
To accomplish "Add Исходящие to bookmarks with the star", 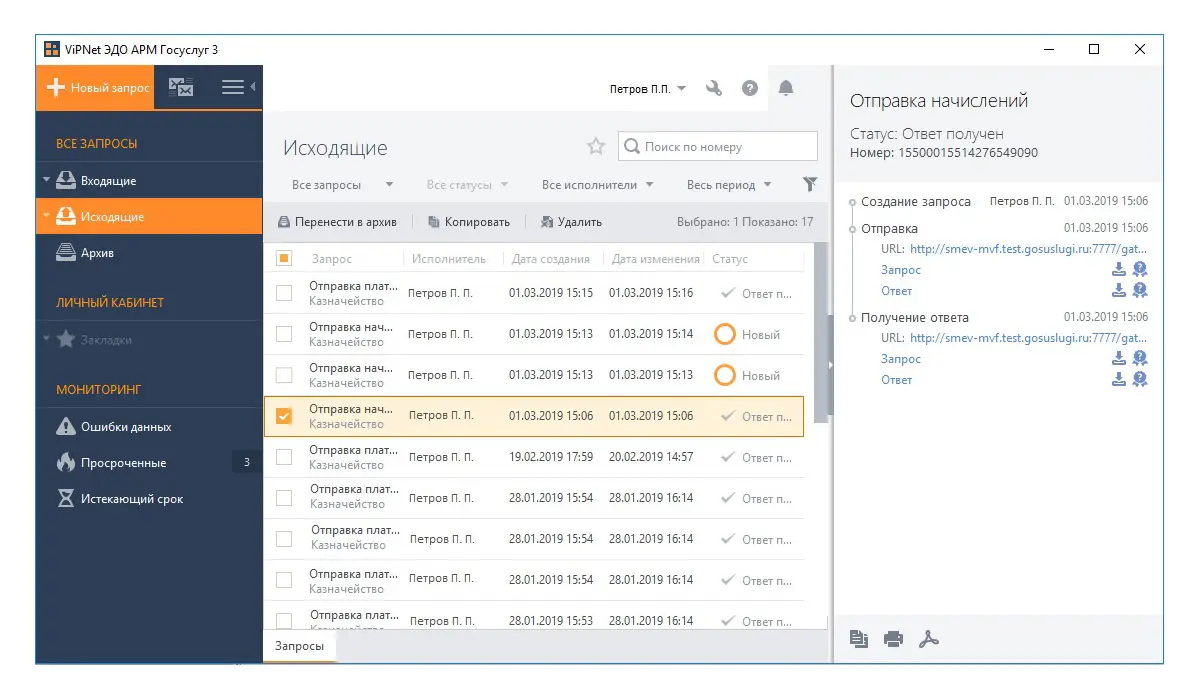I will (x=596, y=147).
